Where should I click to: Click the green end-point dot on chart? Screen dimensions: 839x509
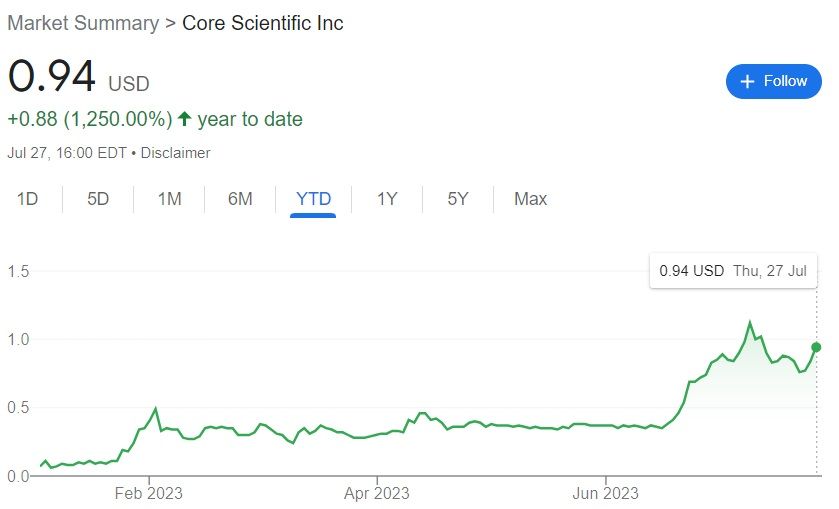click(816, 347)
